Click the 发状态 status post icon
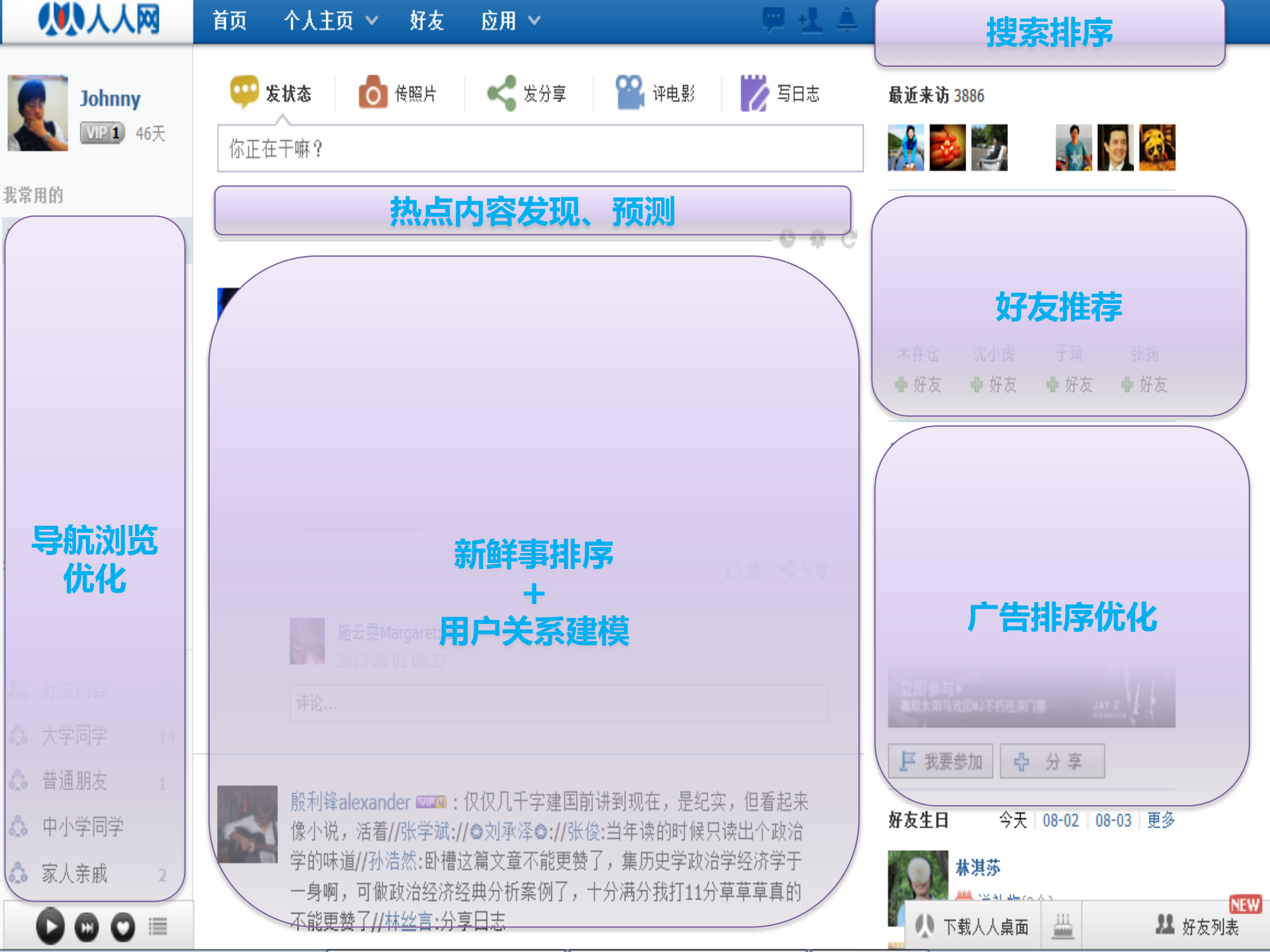This screenshot has height=952, width=1270. [244, 93]
